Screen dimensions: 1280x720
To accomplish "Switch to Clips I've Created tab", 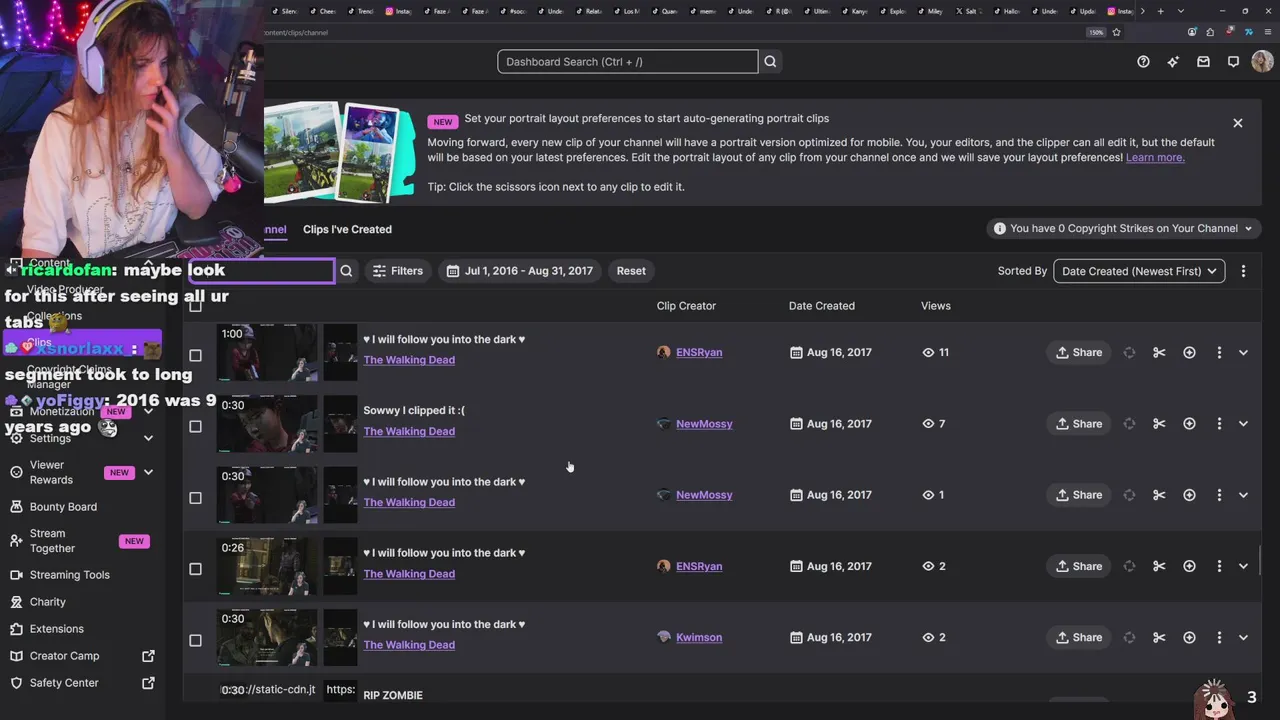I will [347, 229].
